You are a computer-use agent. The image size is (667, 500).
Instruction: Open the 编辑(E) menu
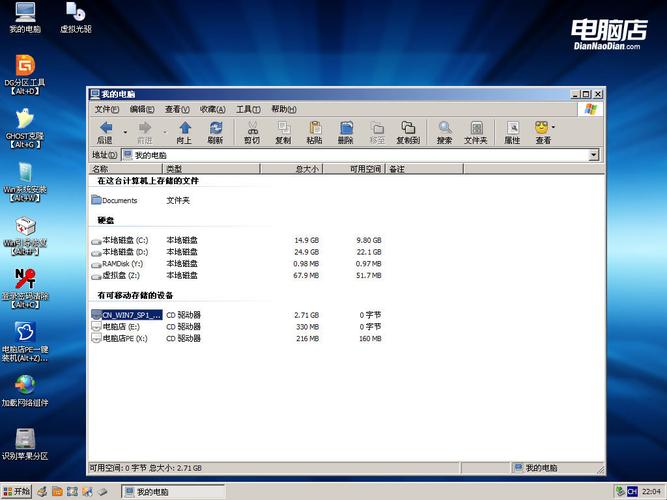click(142, 109)
